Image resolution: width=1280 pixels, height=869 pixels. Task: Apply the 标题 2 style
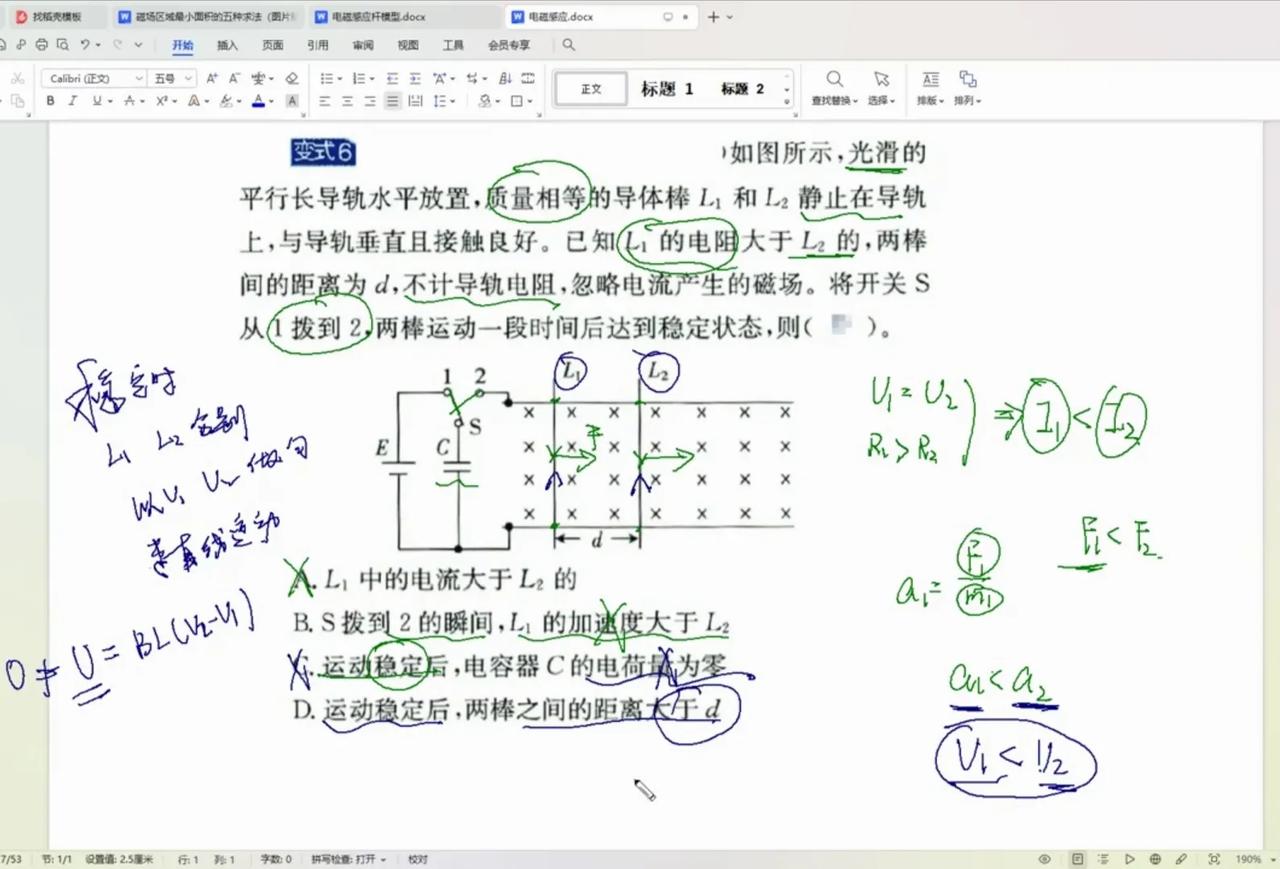(x=742, y=89)
